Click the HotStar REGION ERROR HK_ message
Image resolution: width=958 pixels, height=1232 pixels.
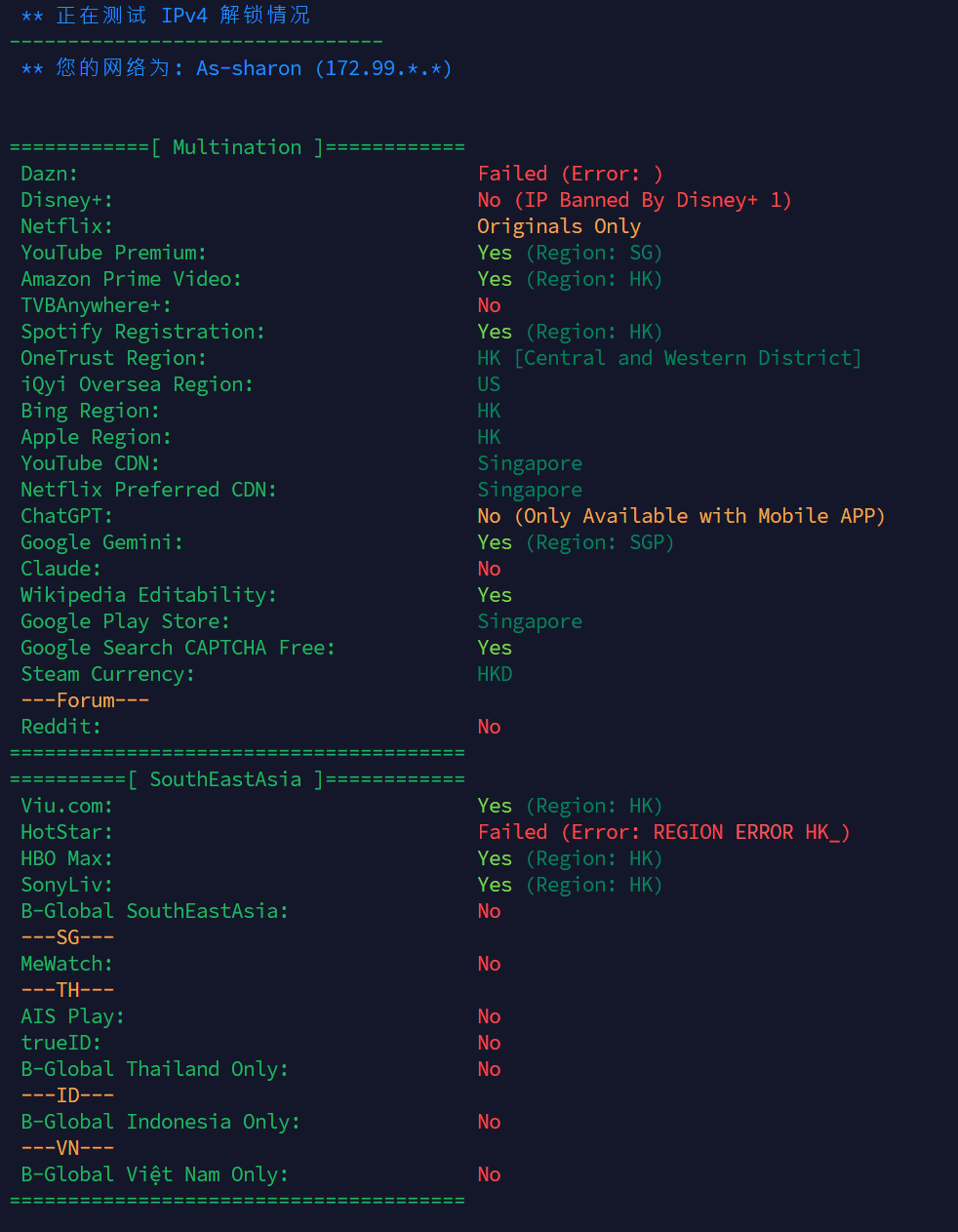[663, 832]
